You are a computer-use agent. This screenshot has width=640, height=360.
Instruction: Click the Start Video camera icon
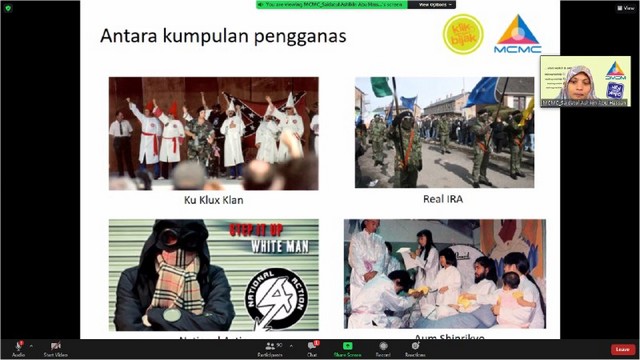[x=56, y=346]
